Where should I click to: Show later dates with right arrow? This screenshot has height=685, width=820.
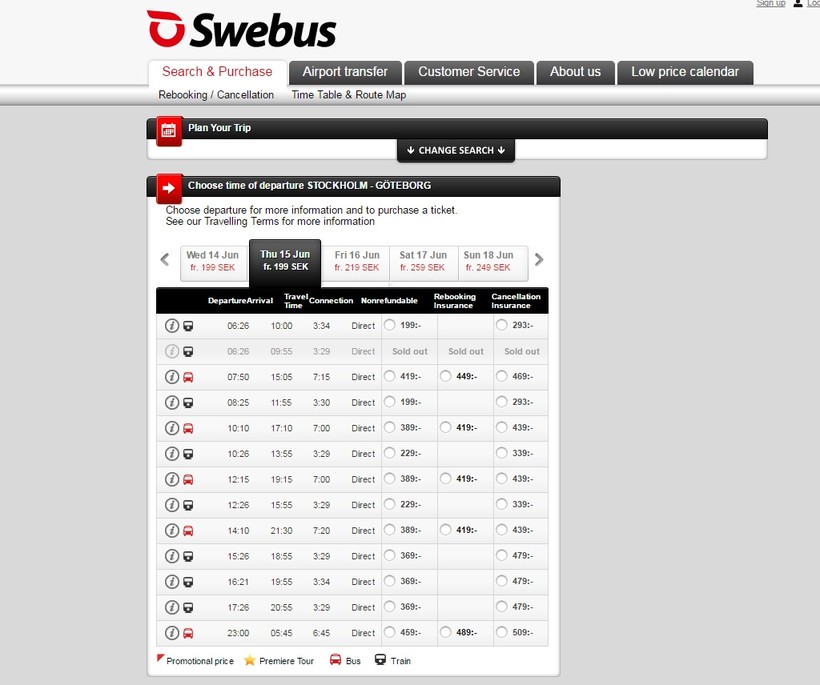coord(539,260)
